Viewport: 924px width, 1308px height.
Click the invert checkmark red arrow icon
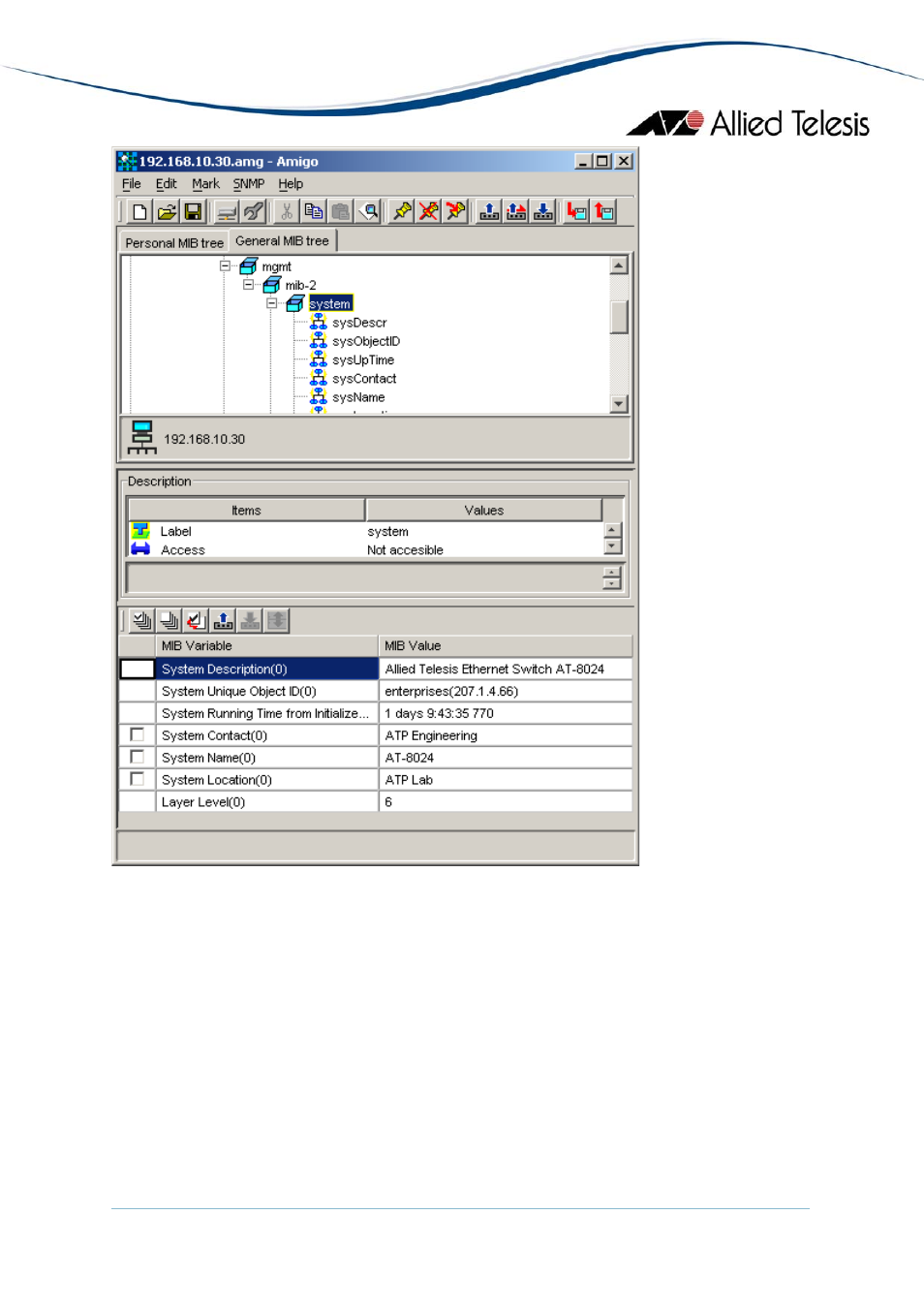click(x=196, y=620)
